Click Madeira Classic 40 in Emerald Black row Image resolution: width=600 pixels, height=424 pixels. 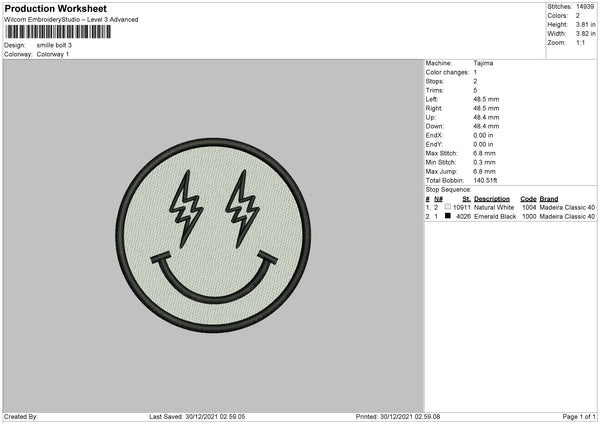(x=567, y=217)
